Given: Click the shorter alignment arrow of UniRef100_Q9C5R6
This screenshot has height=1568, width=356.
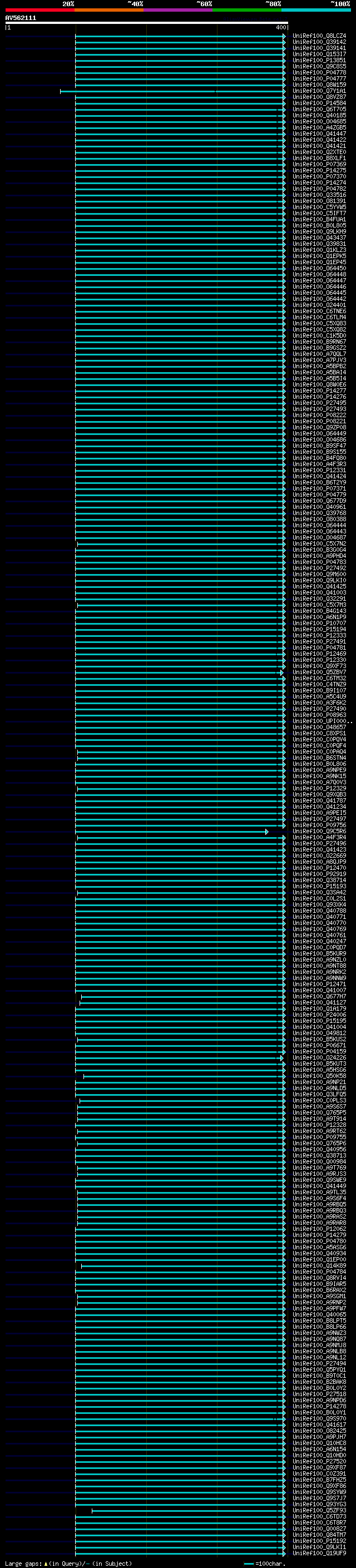Looking at the screenshot, I should 171,832.
